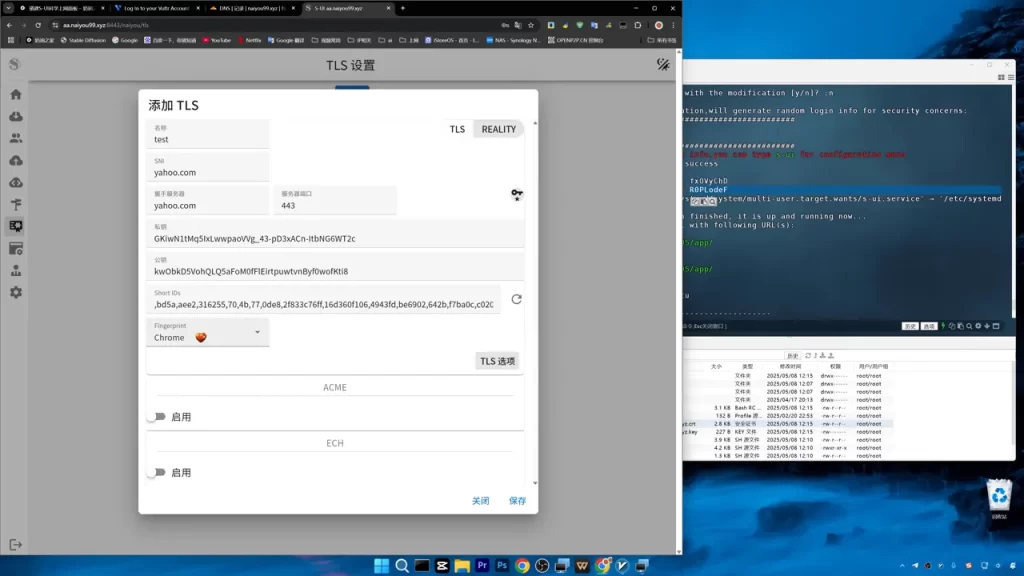This screenshot has height=576, width=1024.
Task: Click into the SNI yahoo.com field
Action: coord(208,168)
